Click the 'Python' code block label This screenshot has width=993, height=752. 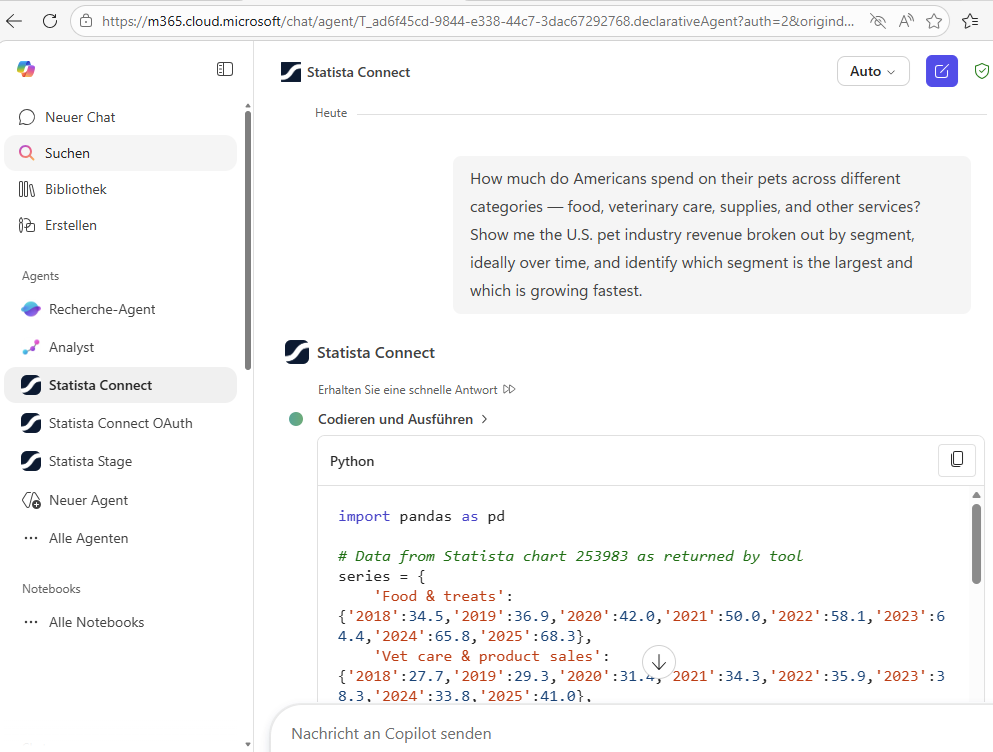(352, 461)
